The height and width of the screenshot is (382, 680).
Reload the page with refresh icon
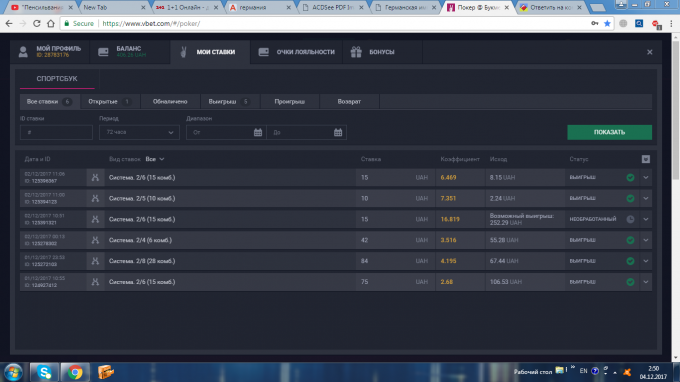pyautogui.click(x=37, y=23)
